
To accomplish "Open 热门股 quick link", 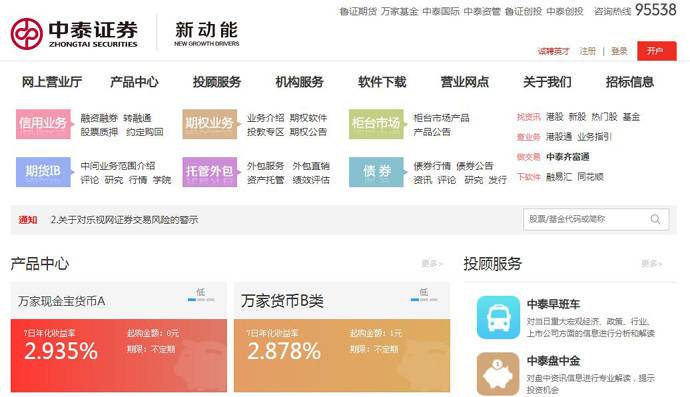I will (604, 117).
